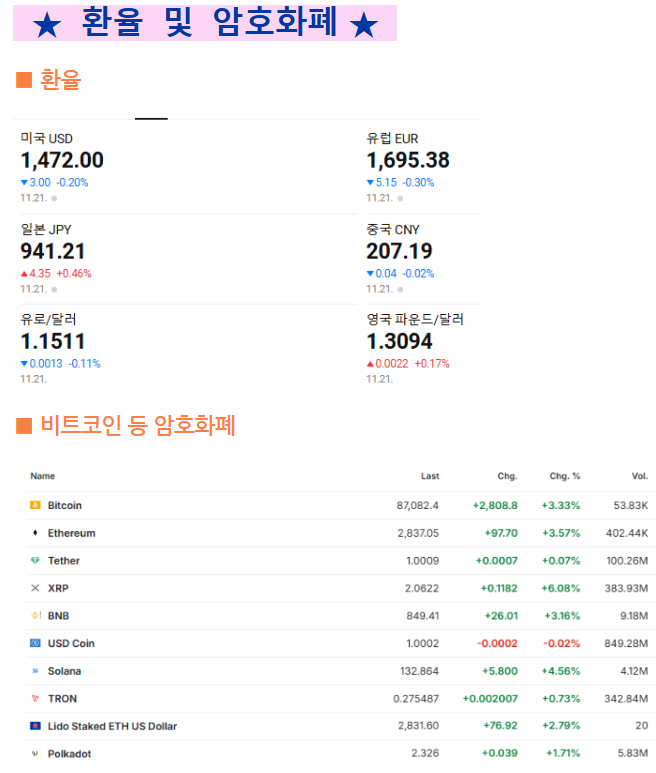
Task: Sort by Chg. % column header
Action: tap(564, 476)
